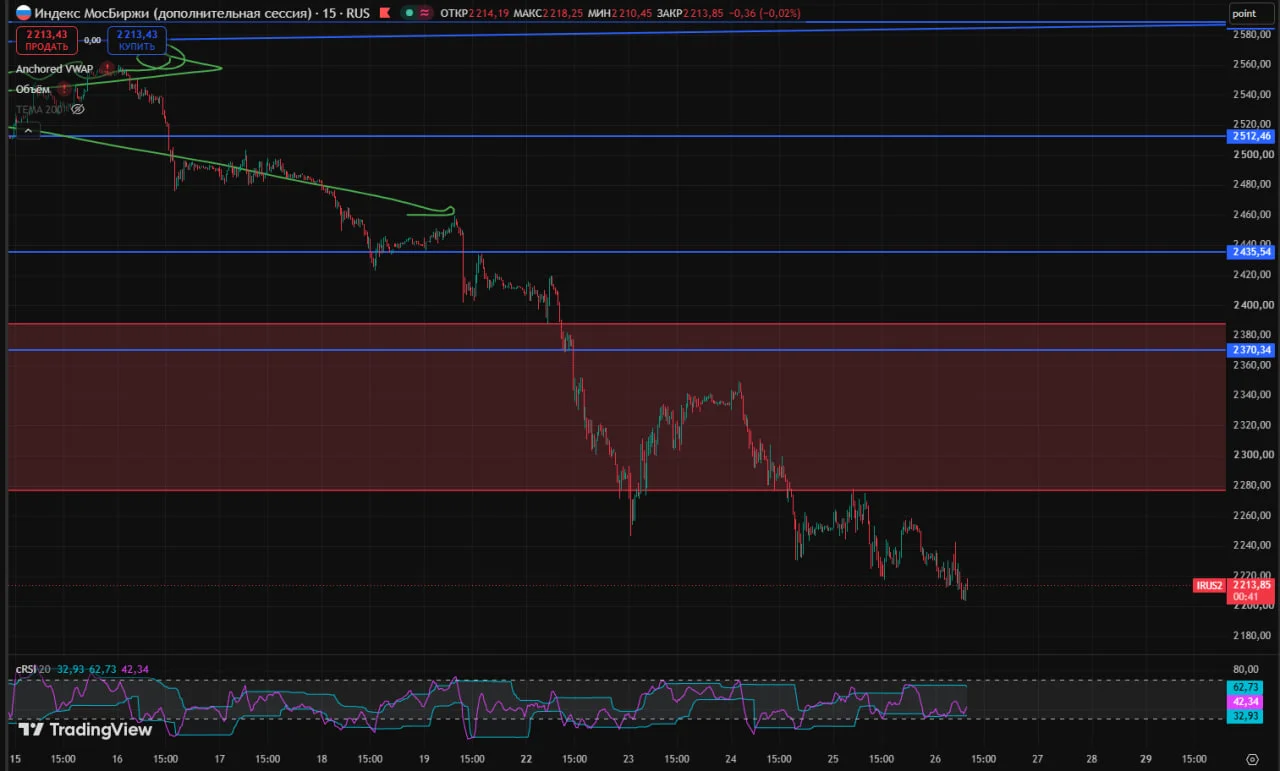
Task: Click the МАКС 2218,25 high value
Action: pyautogui.click(x=548, y=13)
